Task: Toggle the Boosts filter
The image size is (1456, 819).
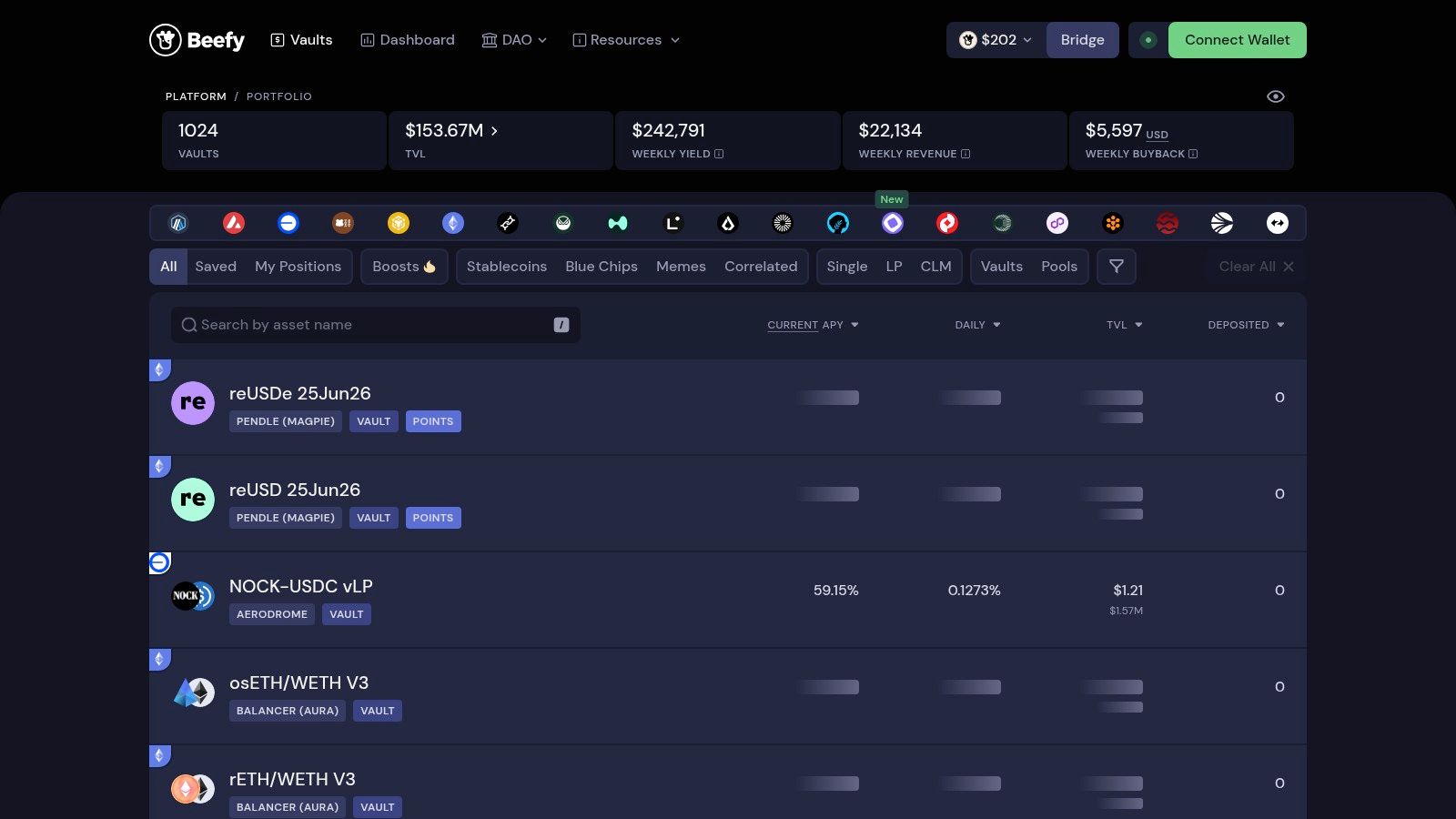Action: pos(404,267)
